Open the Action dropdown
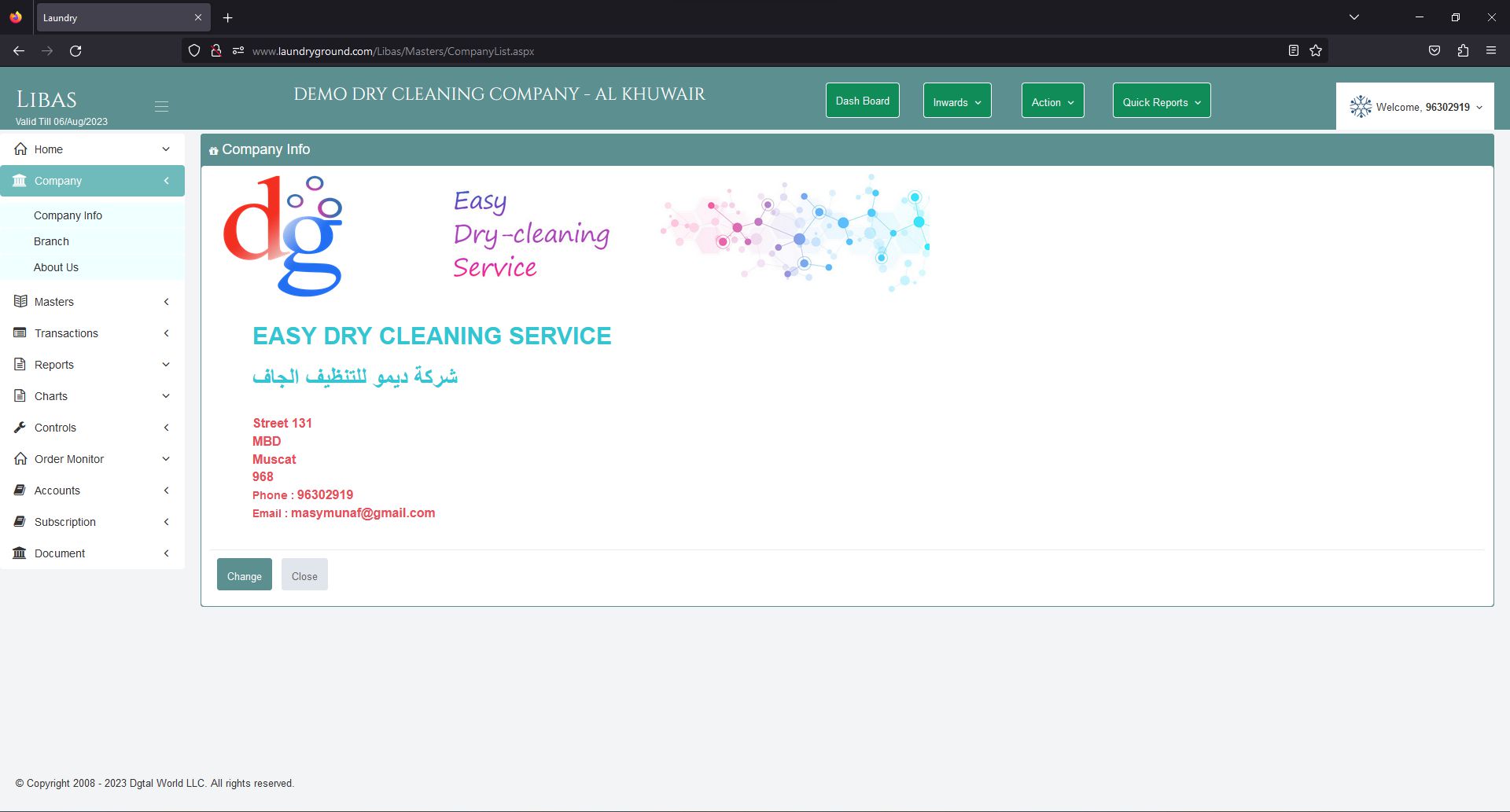The width and height of the screenshot is (1510, 812). point(1052,101)
